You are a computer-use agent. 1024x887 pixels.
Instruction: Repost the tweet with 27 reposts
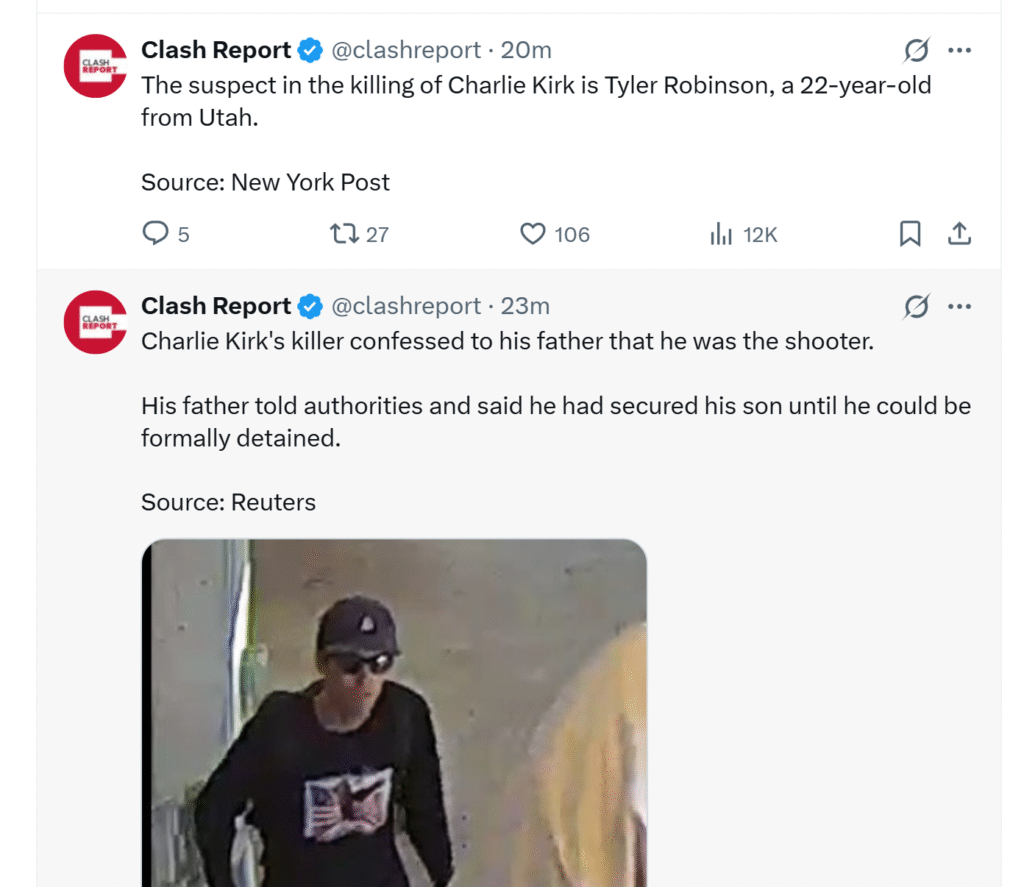pyautogui.click(x=344, y=234)
